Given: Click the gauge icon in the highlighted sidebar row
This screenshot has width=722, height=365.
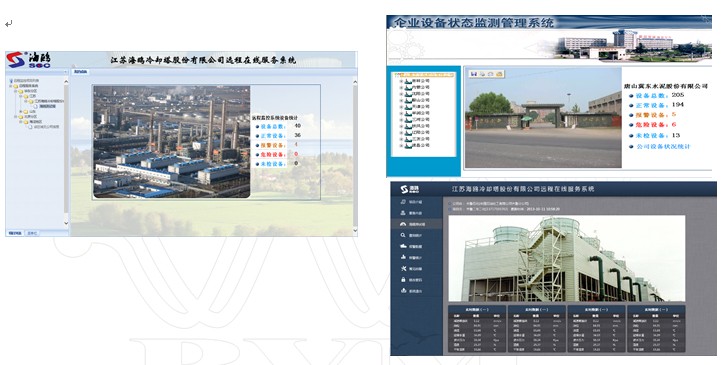Looking at the screenshot, I should click(x=403, y=224).
